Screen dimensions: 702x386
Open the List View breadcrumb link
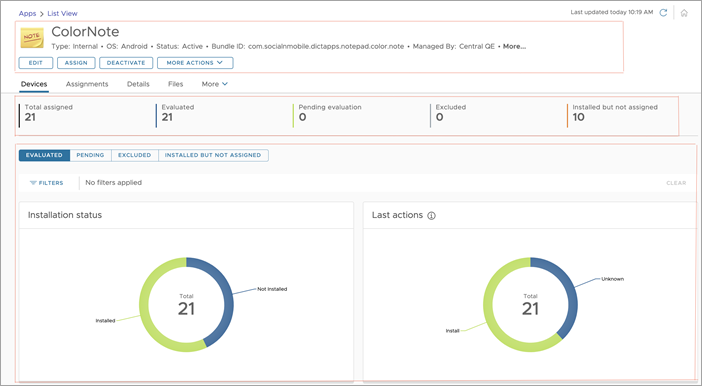tap(62, 13)
